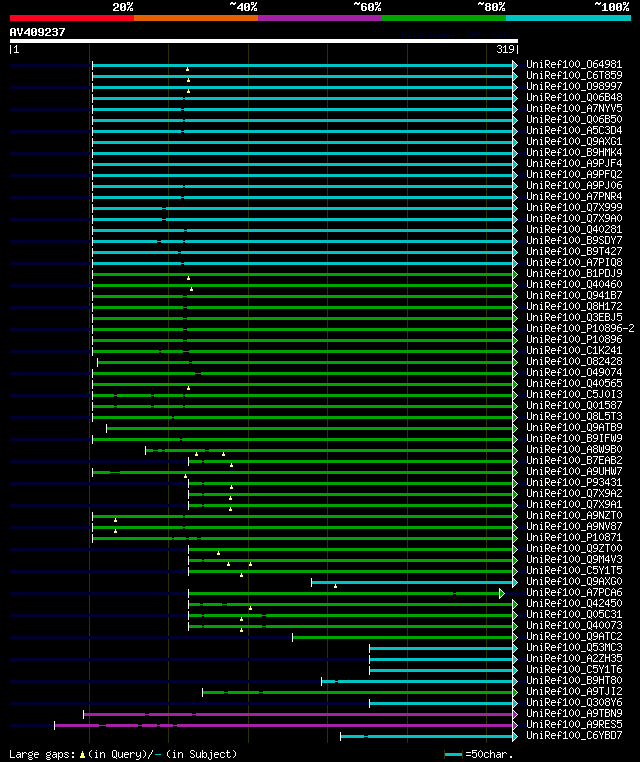Click the white query sequence bar
640x762 pixels.
264,41
